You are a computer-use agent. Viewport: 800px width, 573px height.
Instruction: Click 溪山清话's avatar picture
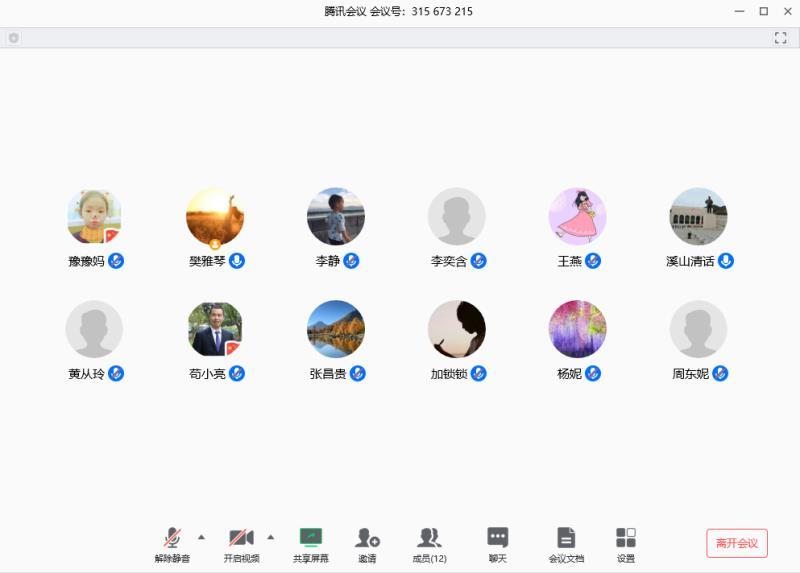tap(698, 216)
